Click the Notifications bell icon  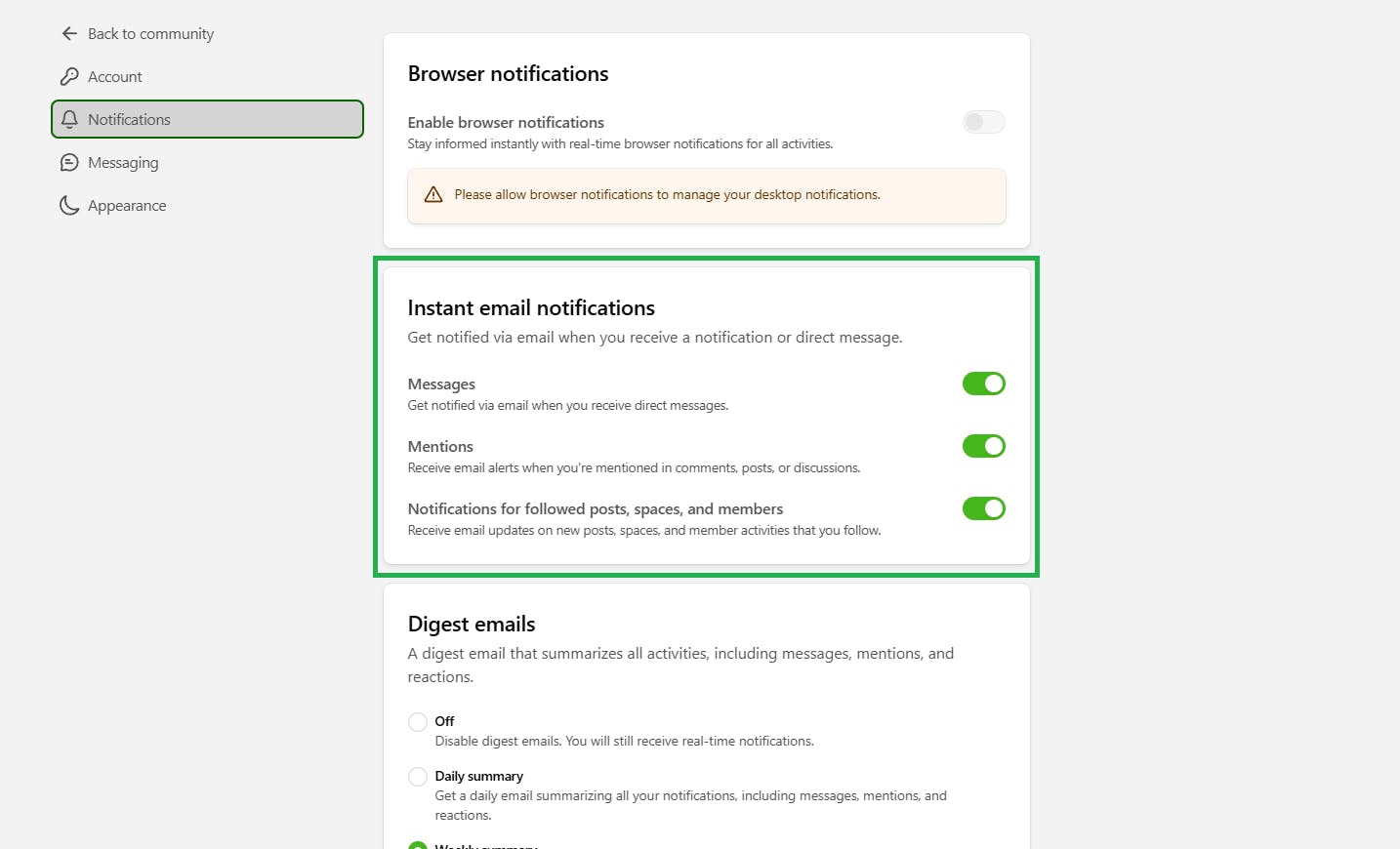pyautogui.click(x=69, y=120)
